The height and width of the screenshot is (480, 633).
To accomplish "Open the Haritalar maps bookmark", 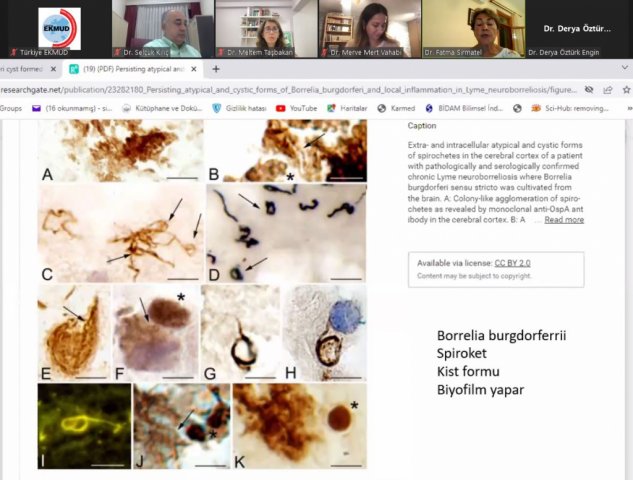I will [344, 107].
